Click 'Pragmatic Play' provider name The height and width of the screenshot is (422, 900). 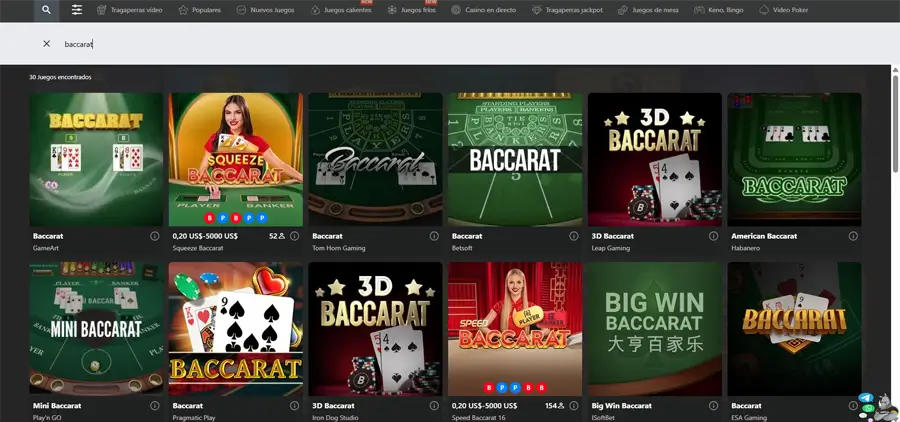(194, 417)
